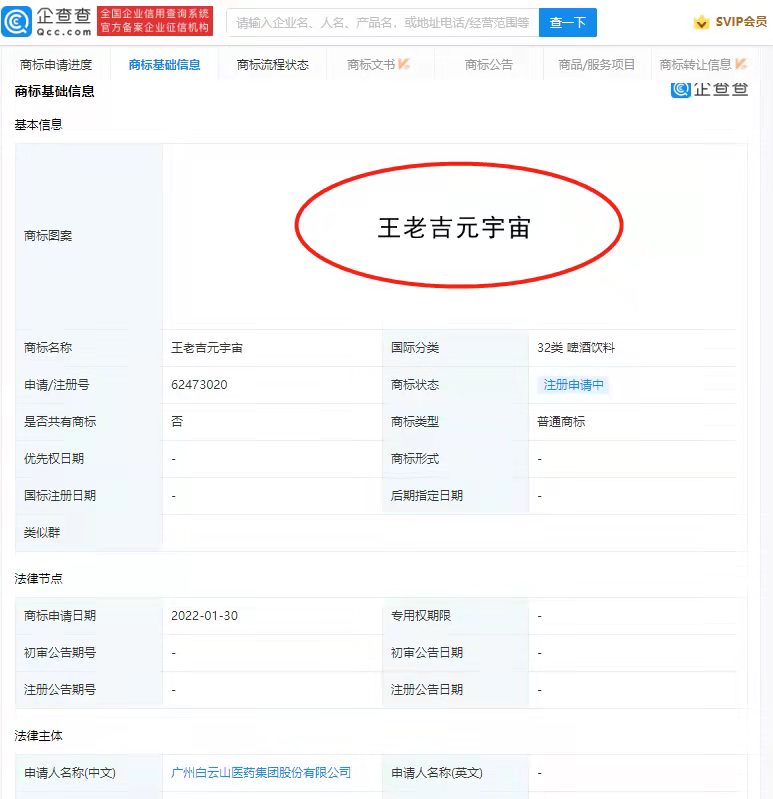Click the VIP badge next to 商标转让信息
Viewport: 773px width, 799px height.
click(741, 64)
